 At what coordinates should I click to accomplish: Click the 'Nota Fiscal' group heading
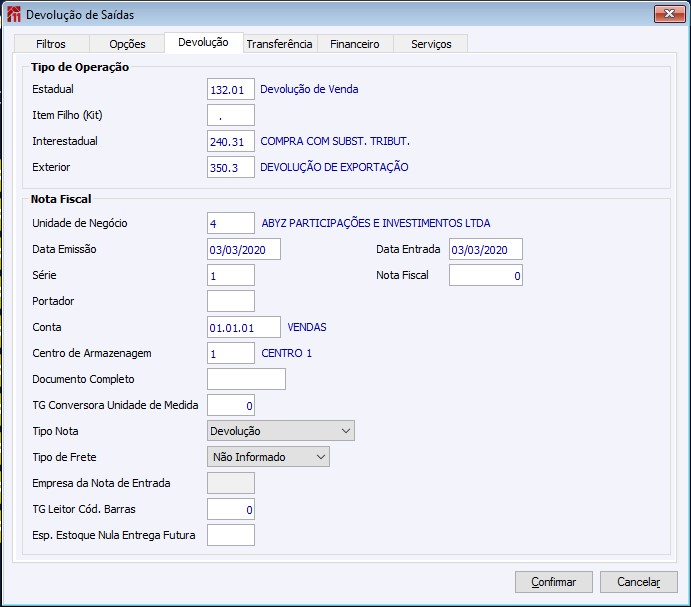click(61, 199)
